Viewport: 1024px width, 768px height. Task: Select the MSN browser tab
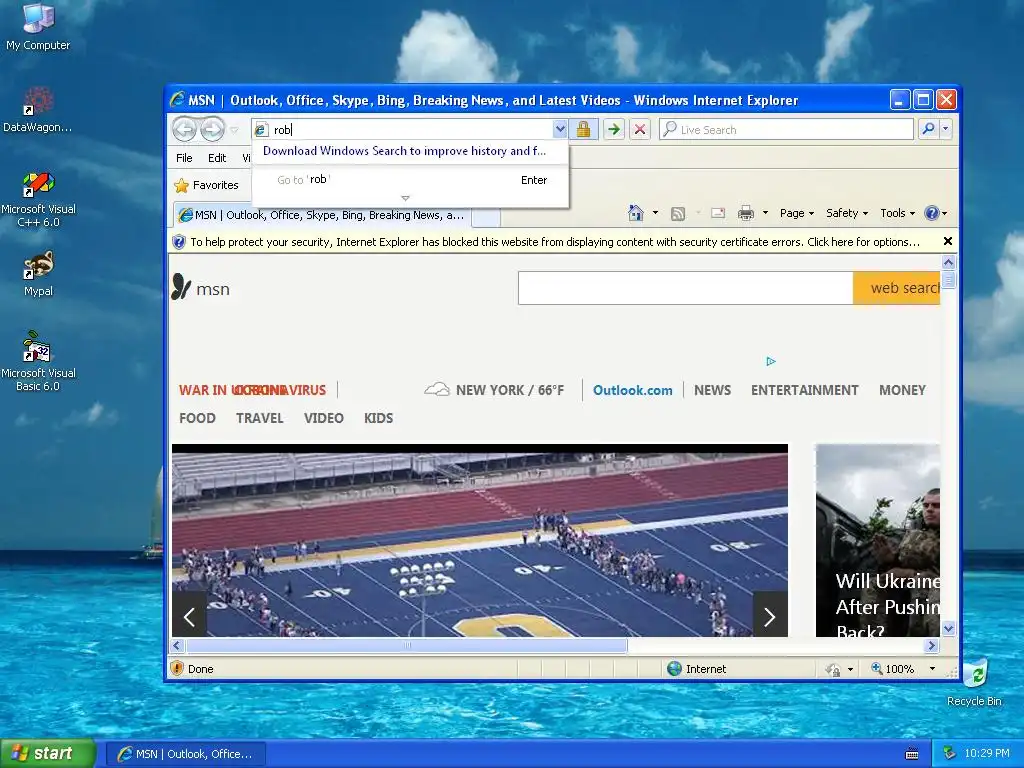[322, 215]
